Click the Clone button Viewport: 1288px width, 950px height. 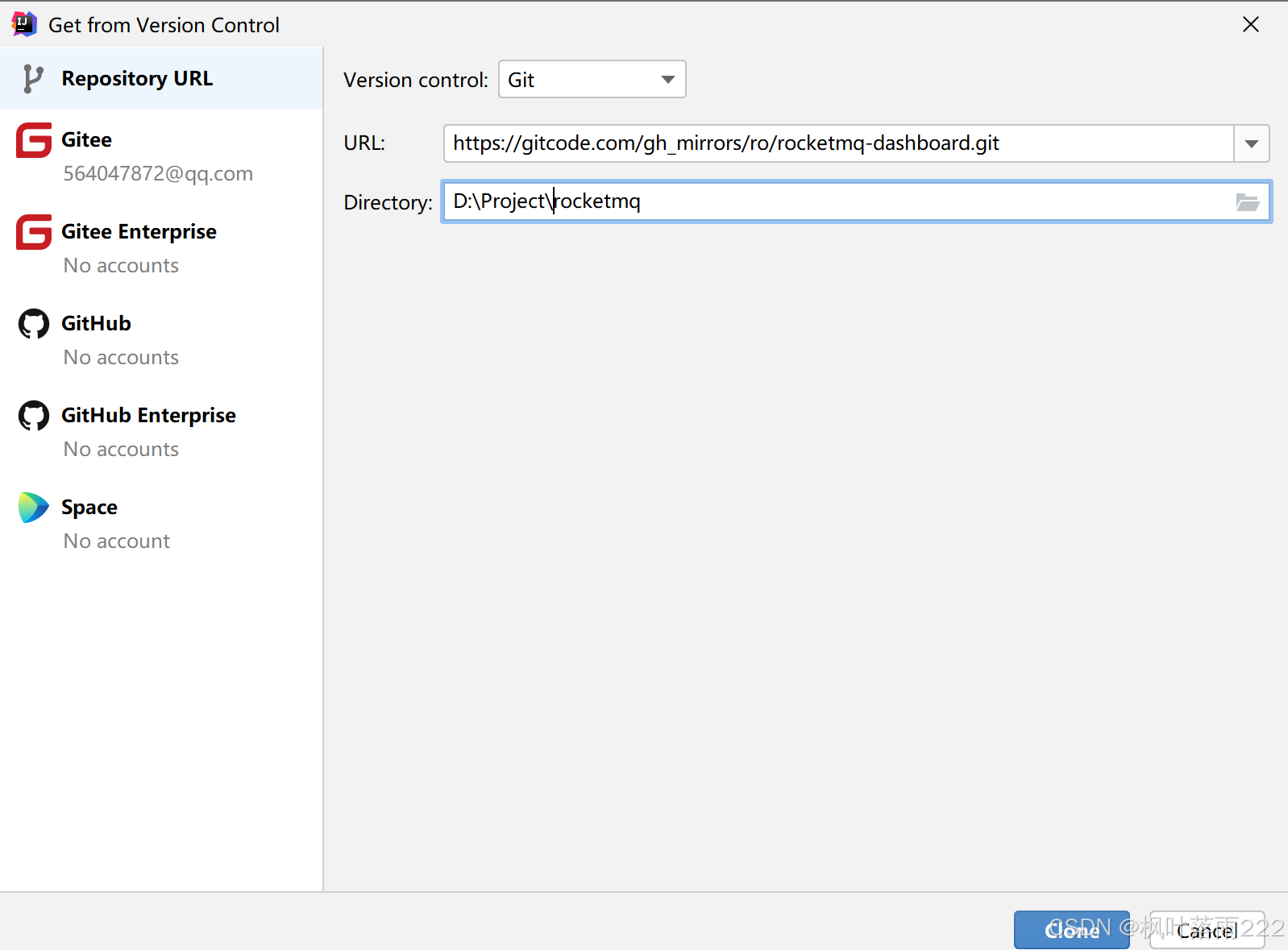click(1072, 930)
